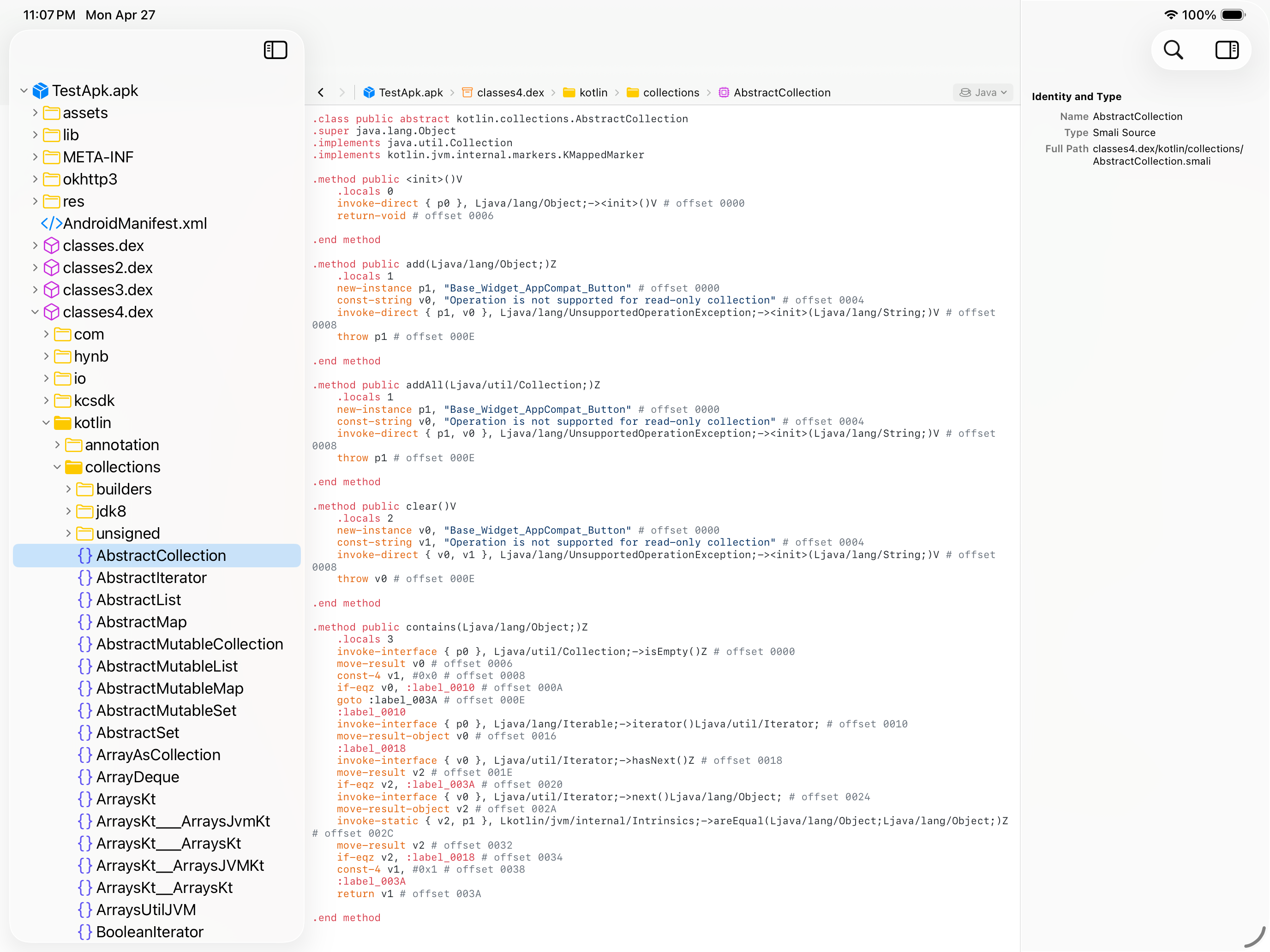
Task: Click the BooleanIterator braces icon
Action: pos(85,932)
